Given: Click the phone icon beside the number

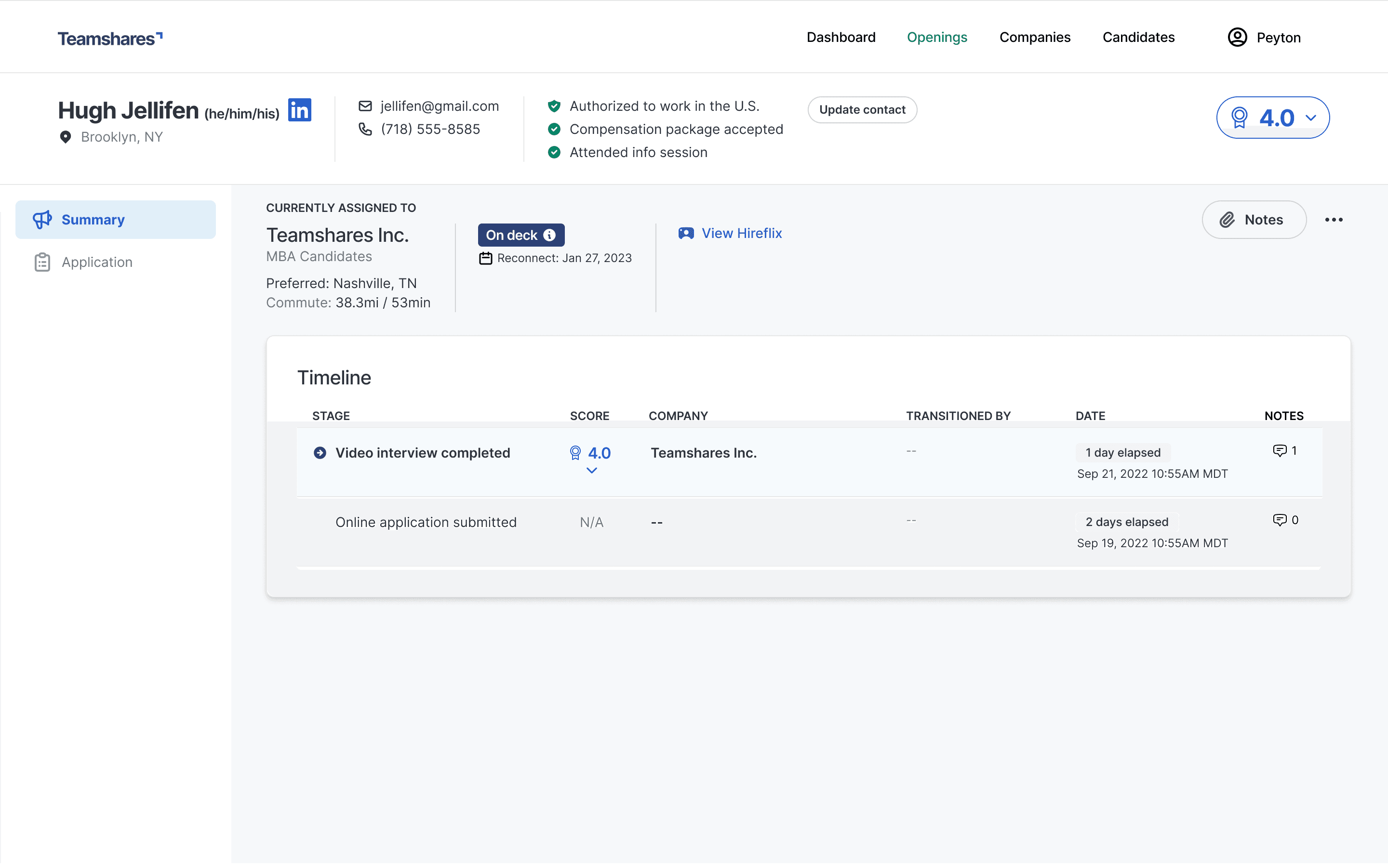Looking at the screenshot, I should [x=365, y=129].
